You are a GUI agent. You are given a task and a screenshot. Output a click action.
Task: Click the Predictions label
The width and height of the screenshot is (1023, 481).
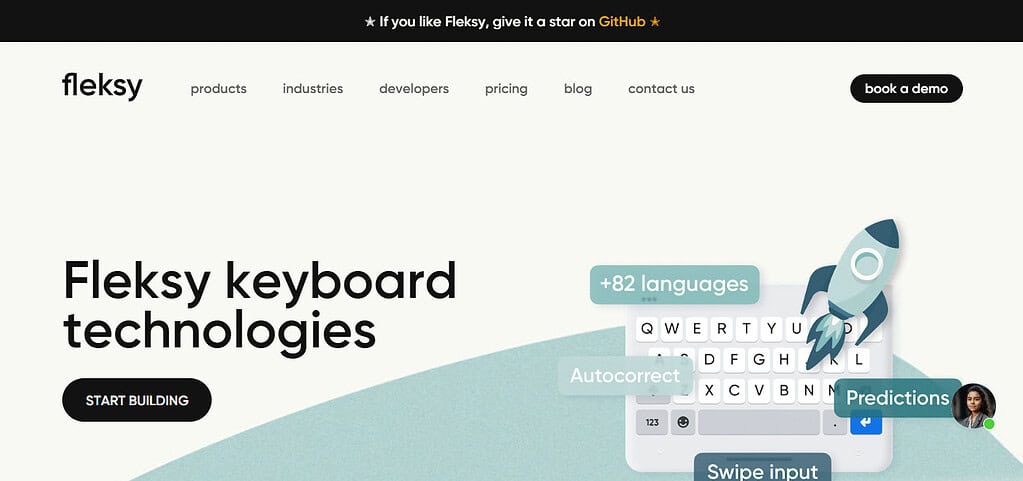(x=897, y=398)
